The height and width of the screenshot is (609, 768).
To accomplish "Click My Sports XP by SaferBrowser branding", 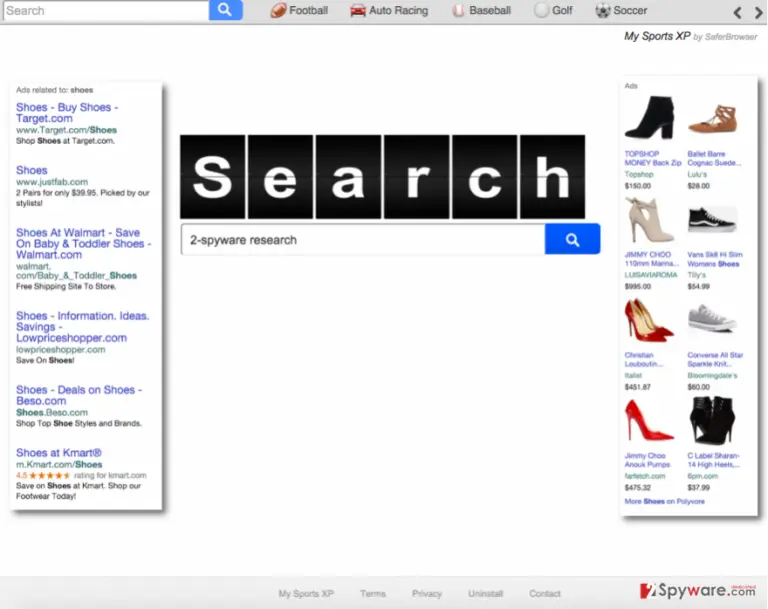I will 690,36.
